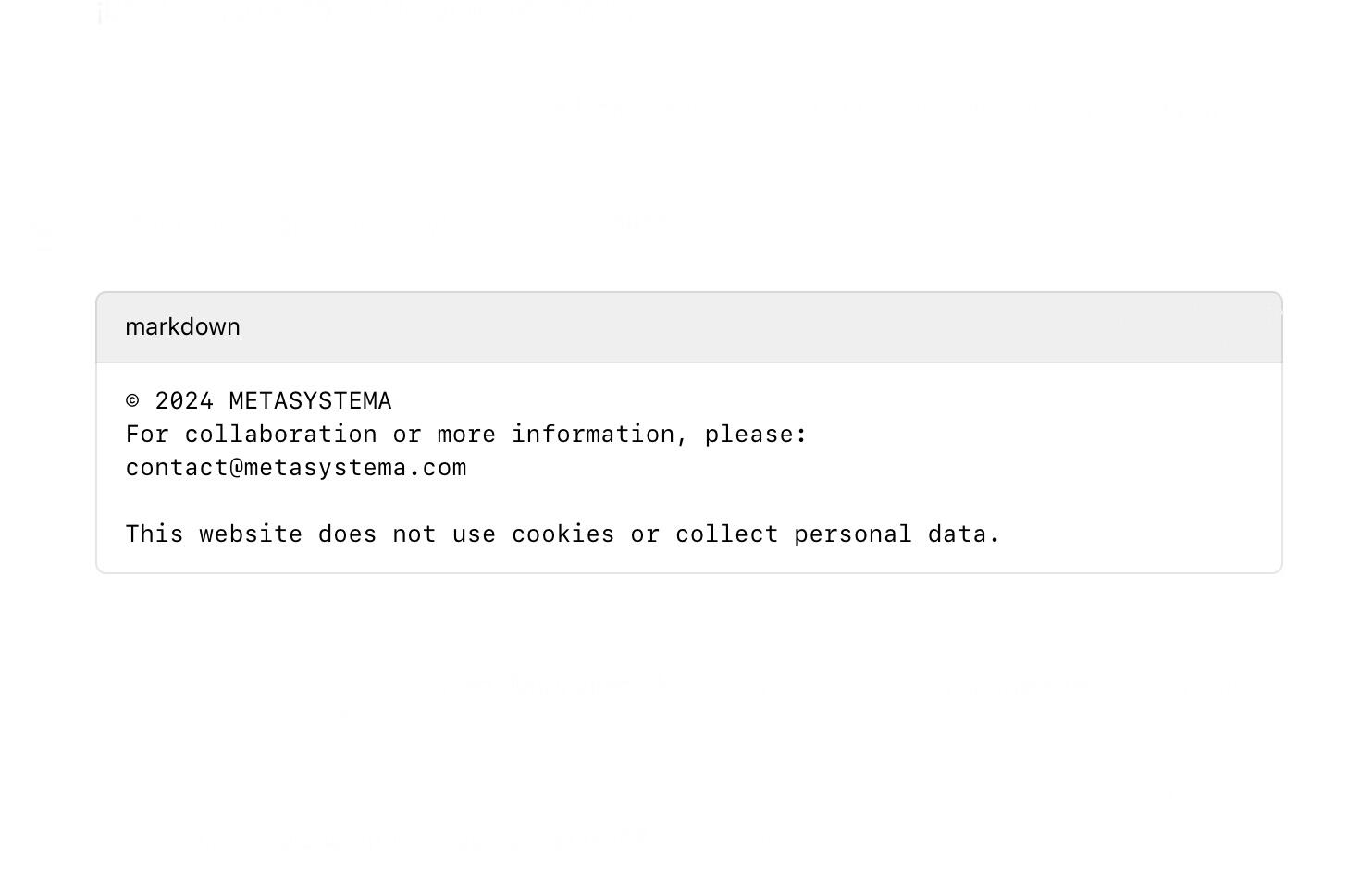1372x871 pixels.
Task: Click the word This starting last line
Action: point(155,534)
